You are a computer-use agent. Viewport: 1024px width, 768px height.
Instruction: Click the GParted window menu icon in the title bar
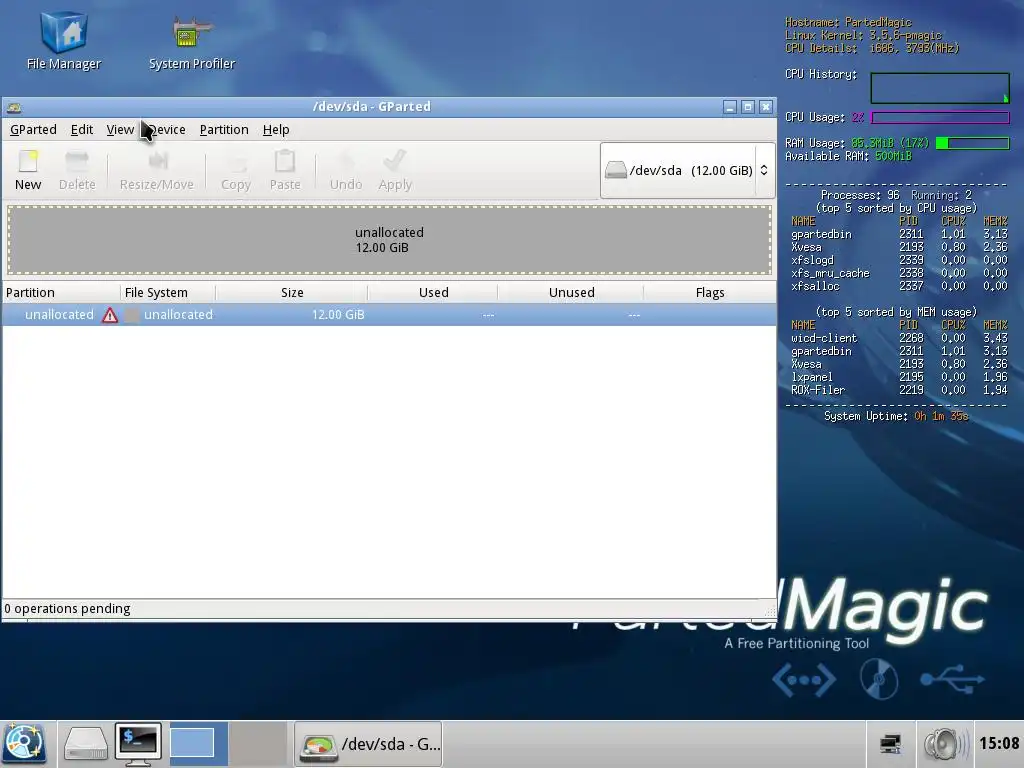[x=14, y=107]
